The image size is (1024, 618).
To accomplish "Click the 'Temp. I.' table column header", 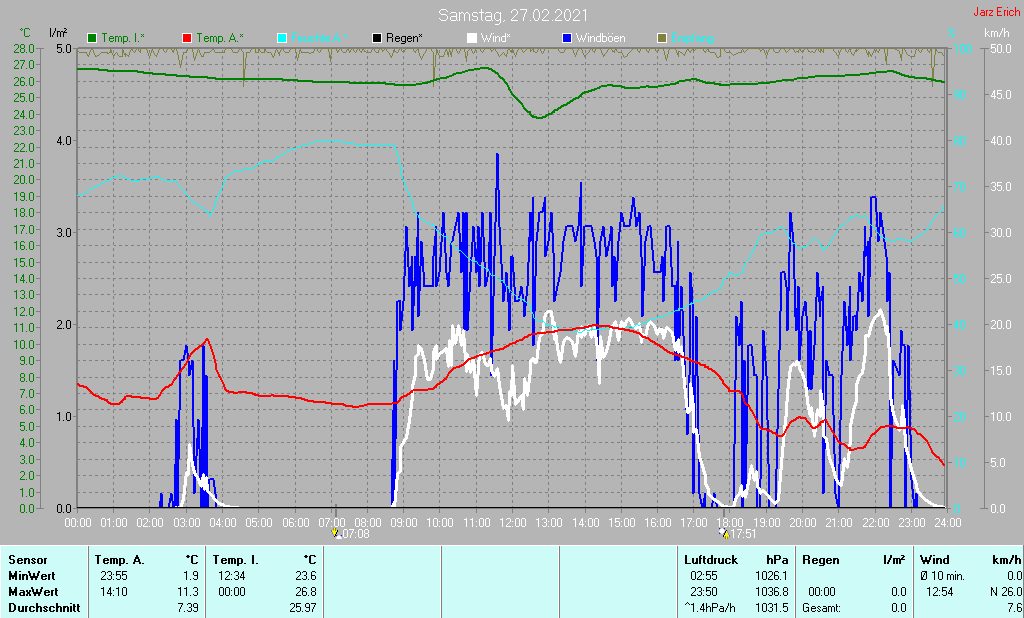I will [235, 560].
